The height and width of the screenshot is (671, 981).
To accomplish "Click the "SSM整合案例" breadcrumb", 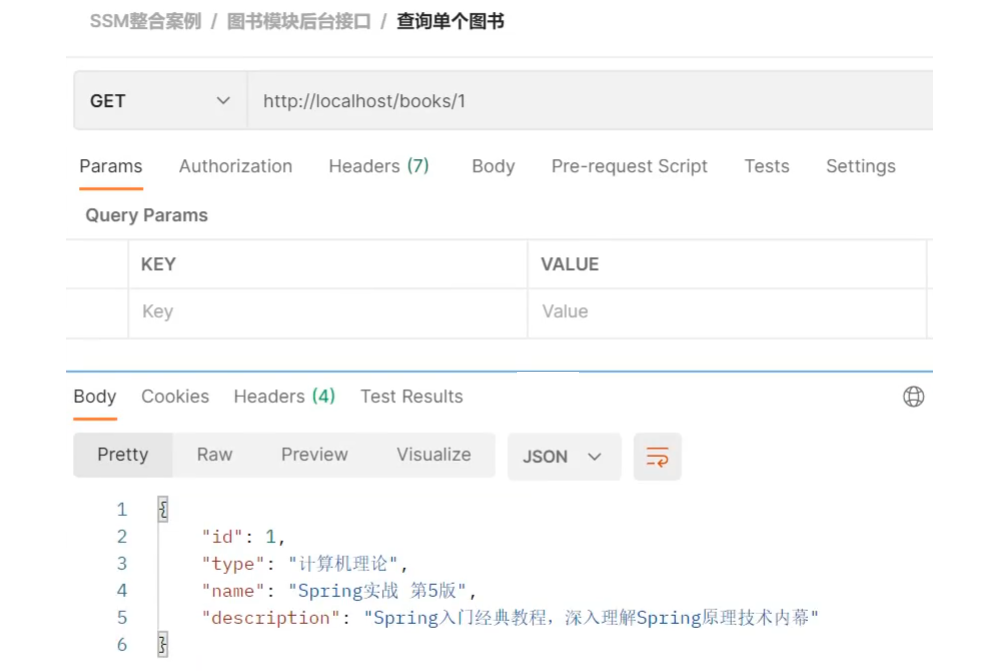I will 145,21.
